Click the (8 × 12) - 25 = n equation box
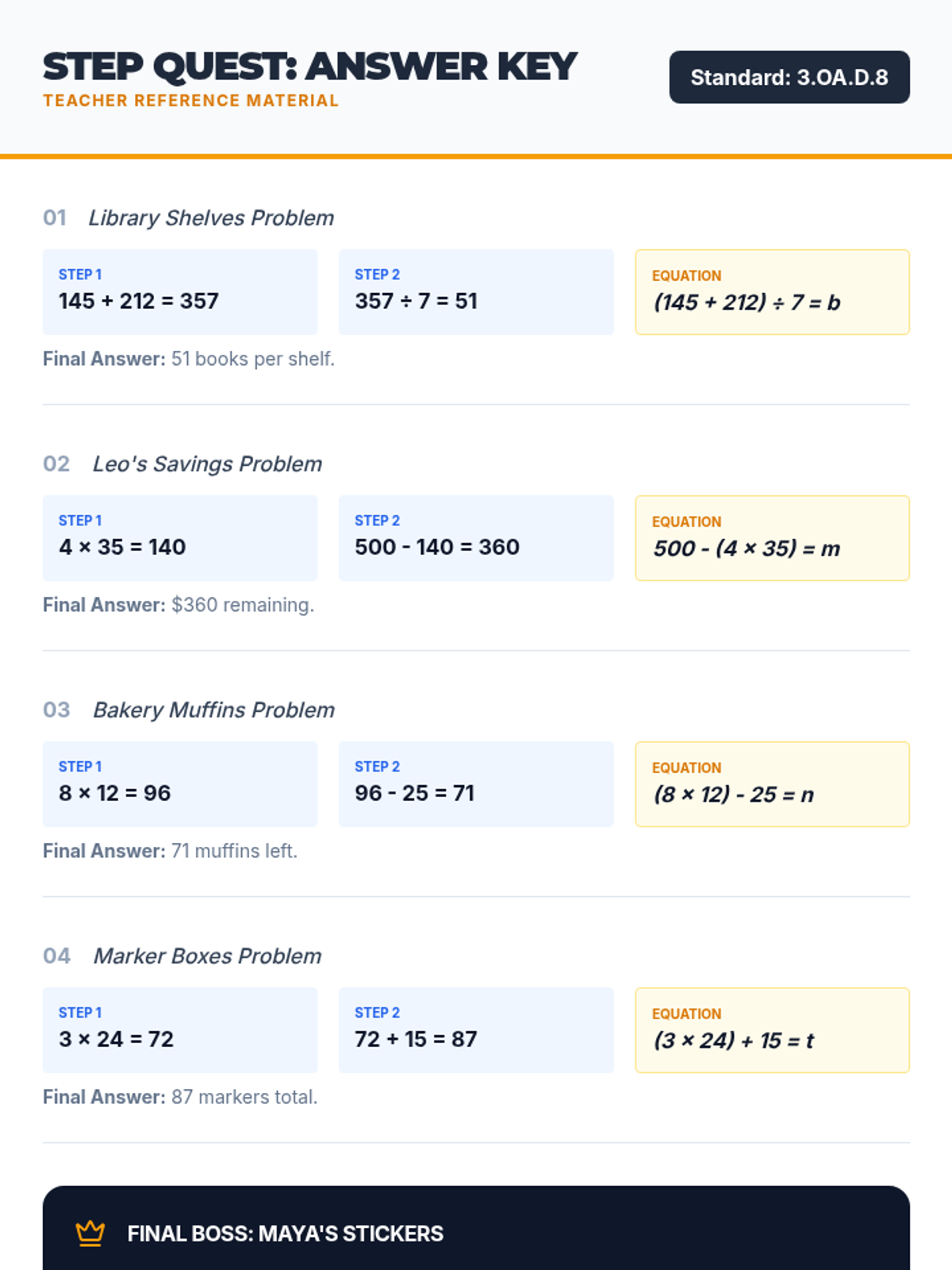952x1270 pixels. tap(772, 784)
